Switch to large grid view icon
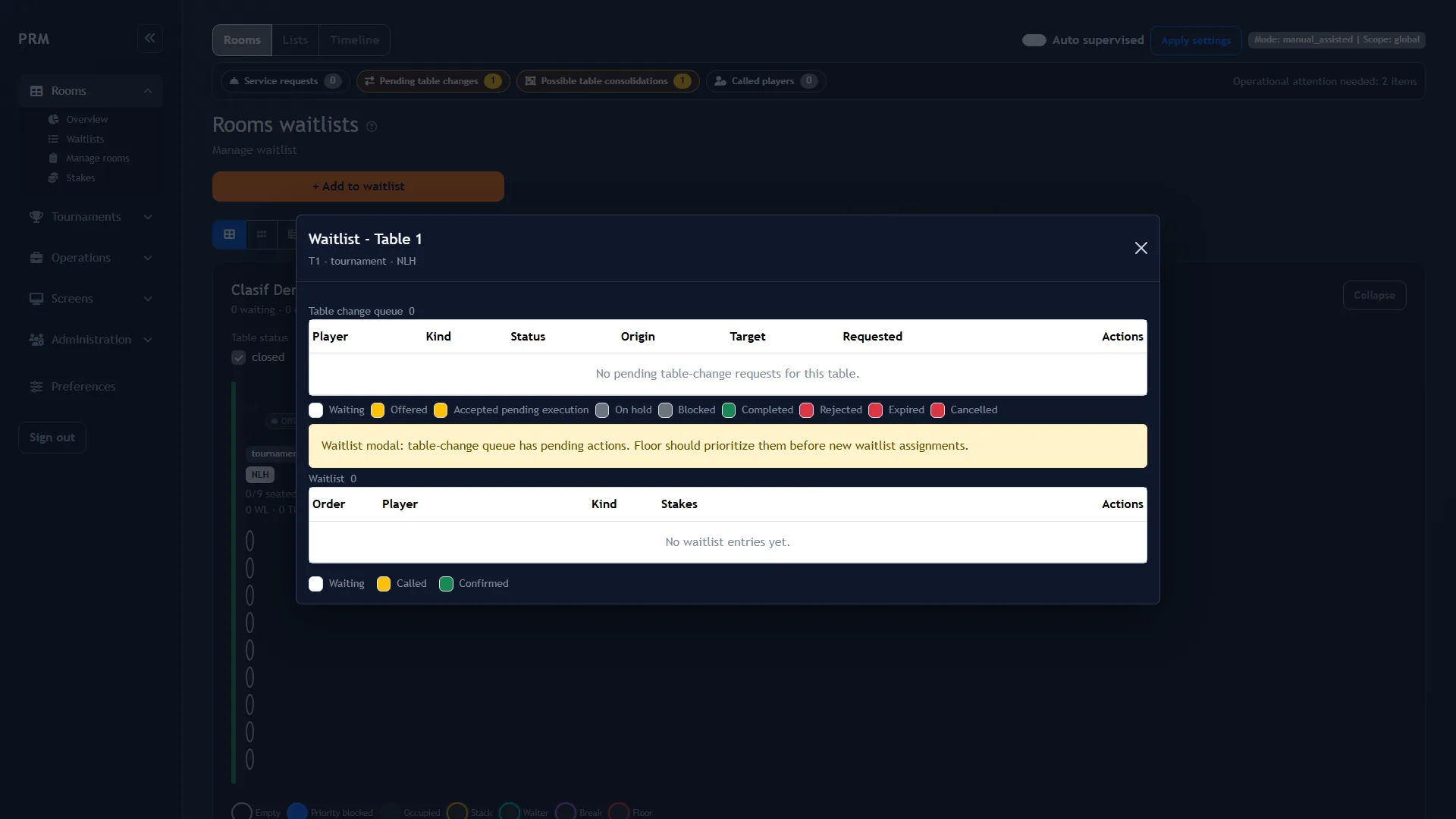1456x819 pixels. (x=229, y=234)
